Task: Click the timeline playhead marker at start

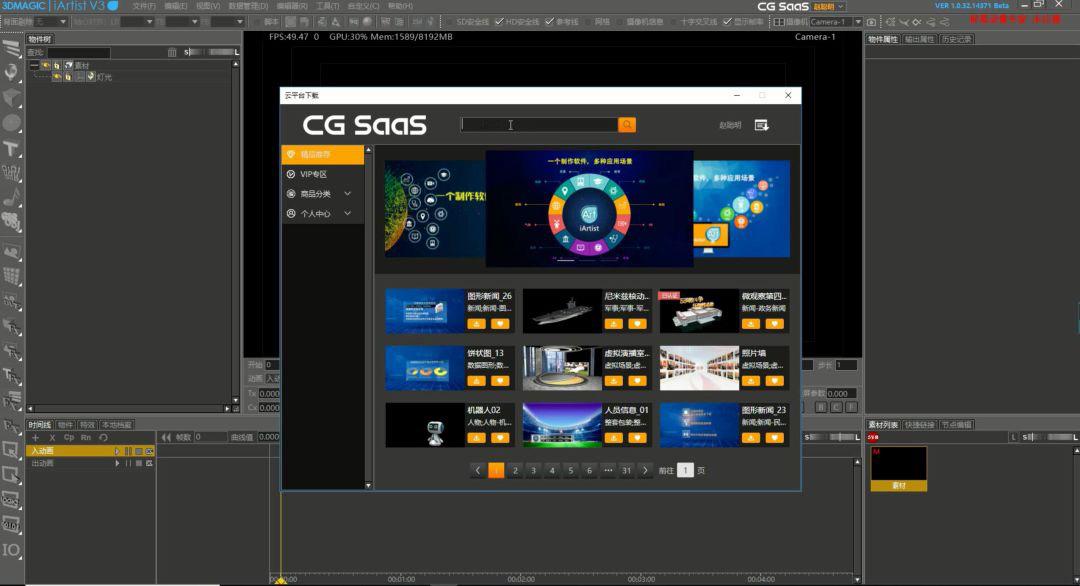Action: (280, 580)
